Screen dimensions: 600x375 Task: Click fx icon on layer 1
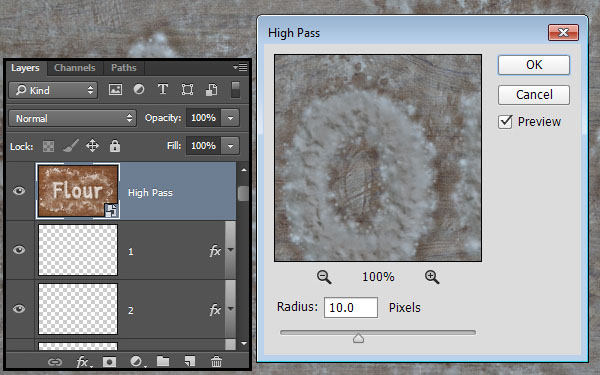215,251
